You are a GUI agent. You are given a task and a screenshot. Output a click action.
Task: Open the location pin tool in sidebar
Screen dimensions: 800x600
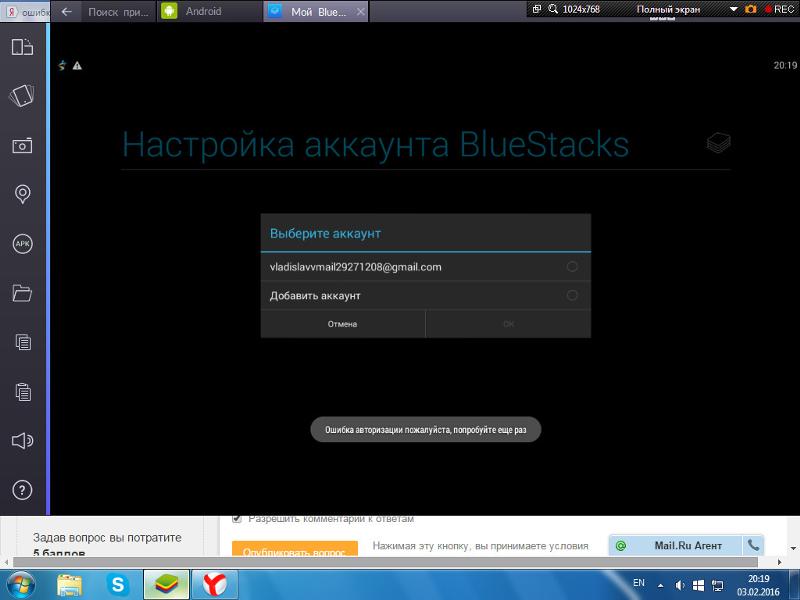tap(22, 194)
